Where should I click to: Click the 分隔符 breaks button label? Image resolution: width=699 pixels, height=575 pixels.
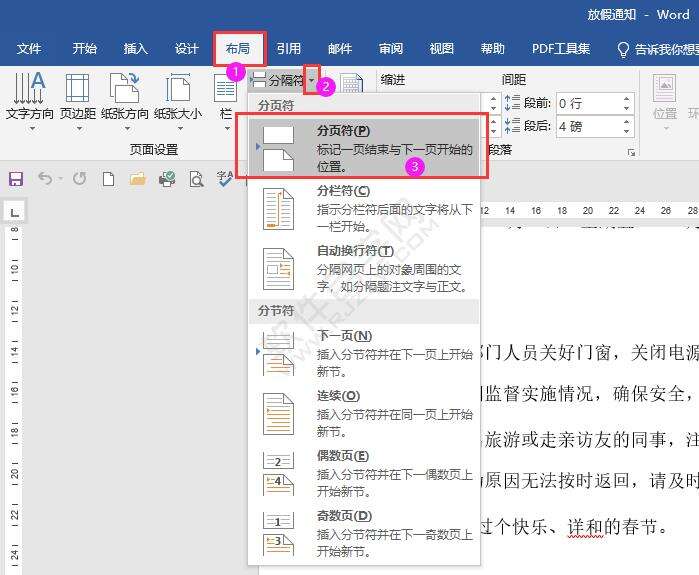click(286, 80)
